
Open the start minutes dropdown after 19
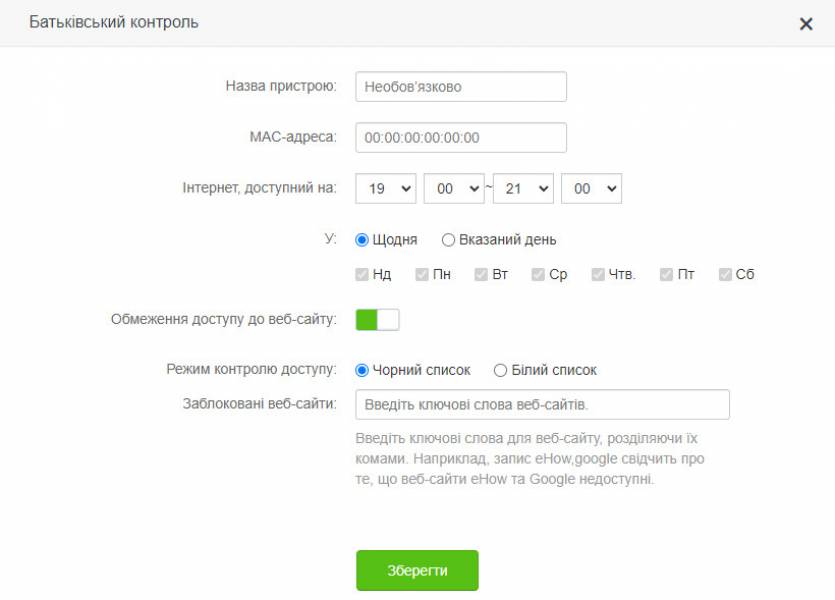(454, 188)
